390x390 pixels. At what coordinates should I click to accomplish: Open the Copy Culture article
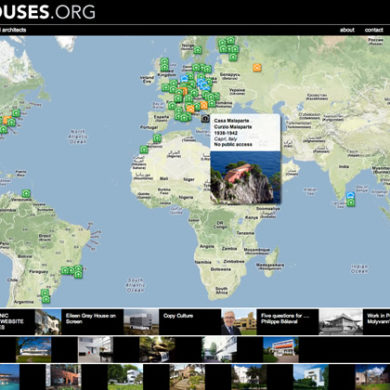pyautogui.click(x=178, y=316)
